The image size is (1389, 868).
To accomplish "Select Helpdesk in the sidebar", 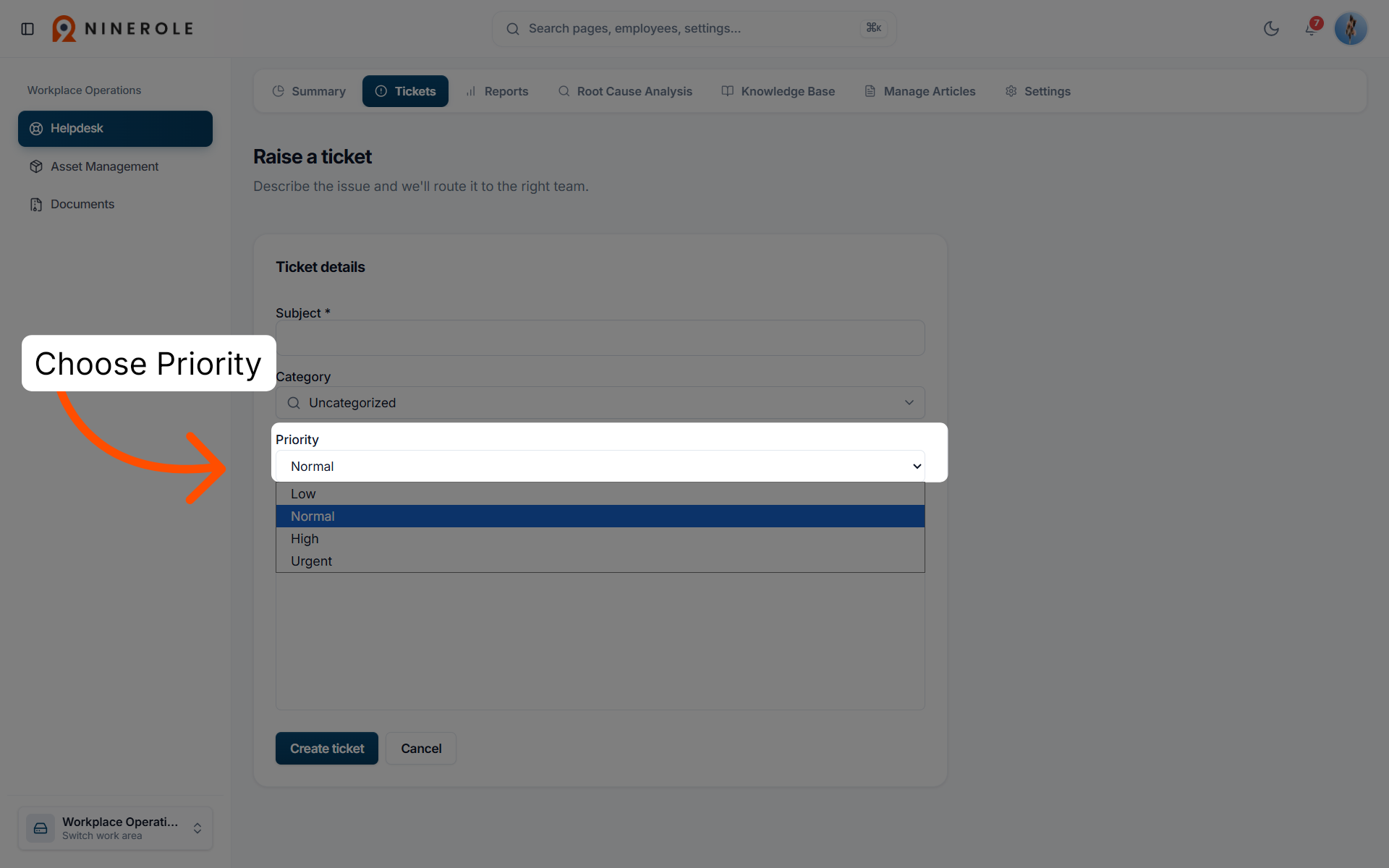I will click(115, 129).
